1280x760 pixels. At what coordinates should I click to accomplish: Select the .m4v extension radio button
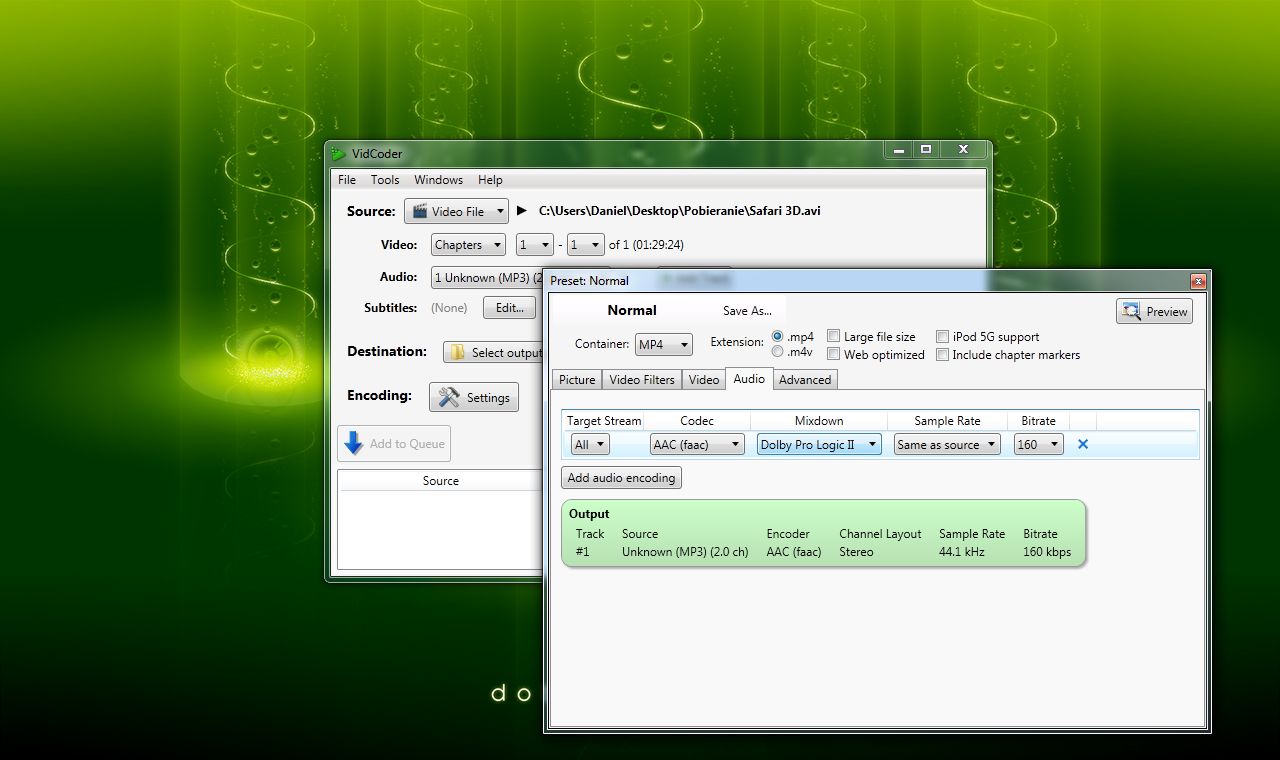777,351
